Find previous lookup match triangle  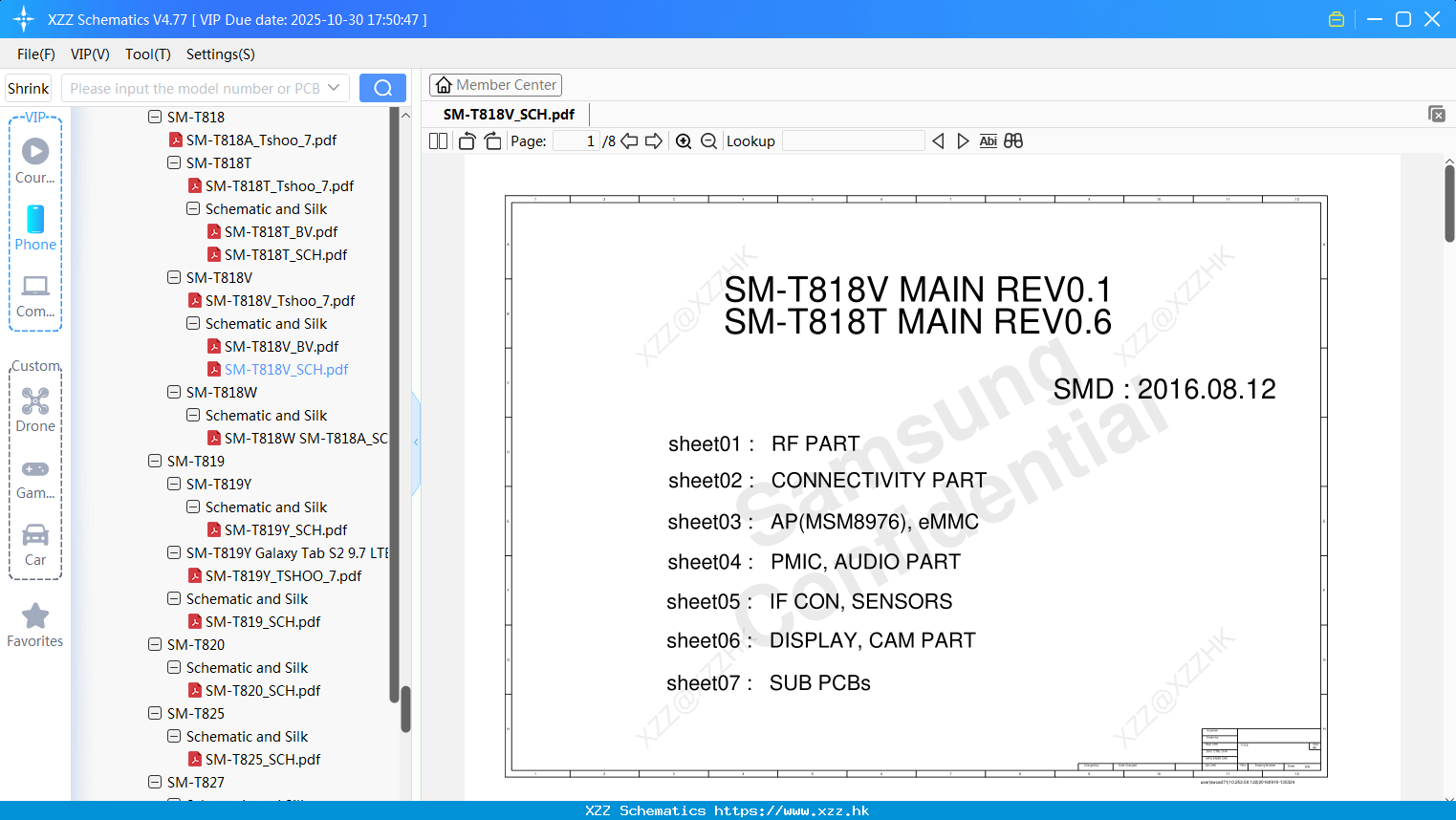pyautogui.click(x=938, y=141)
